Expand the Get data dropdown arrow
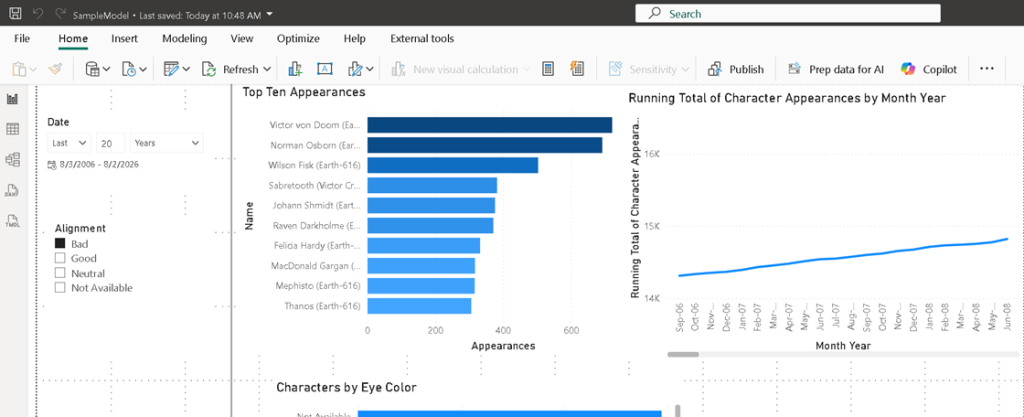This screenshot has height=417, width=1024. click(106, 69)
